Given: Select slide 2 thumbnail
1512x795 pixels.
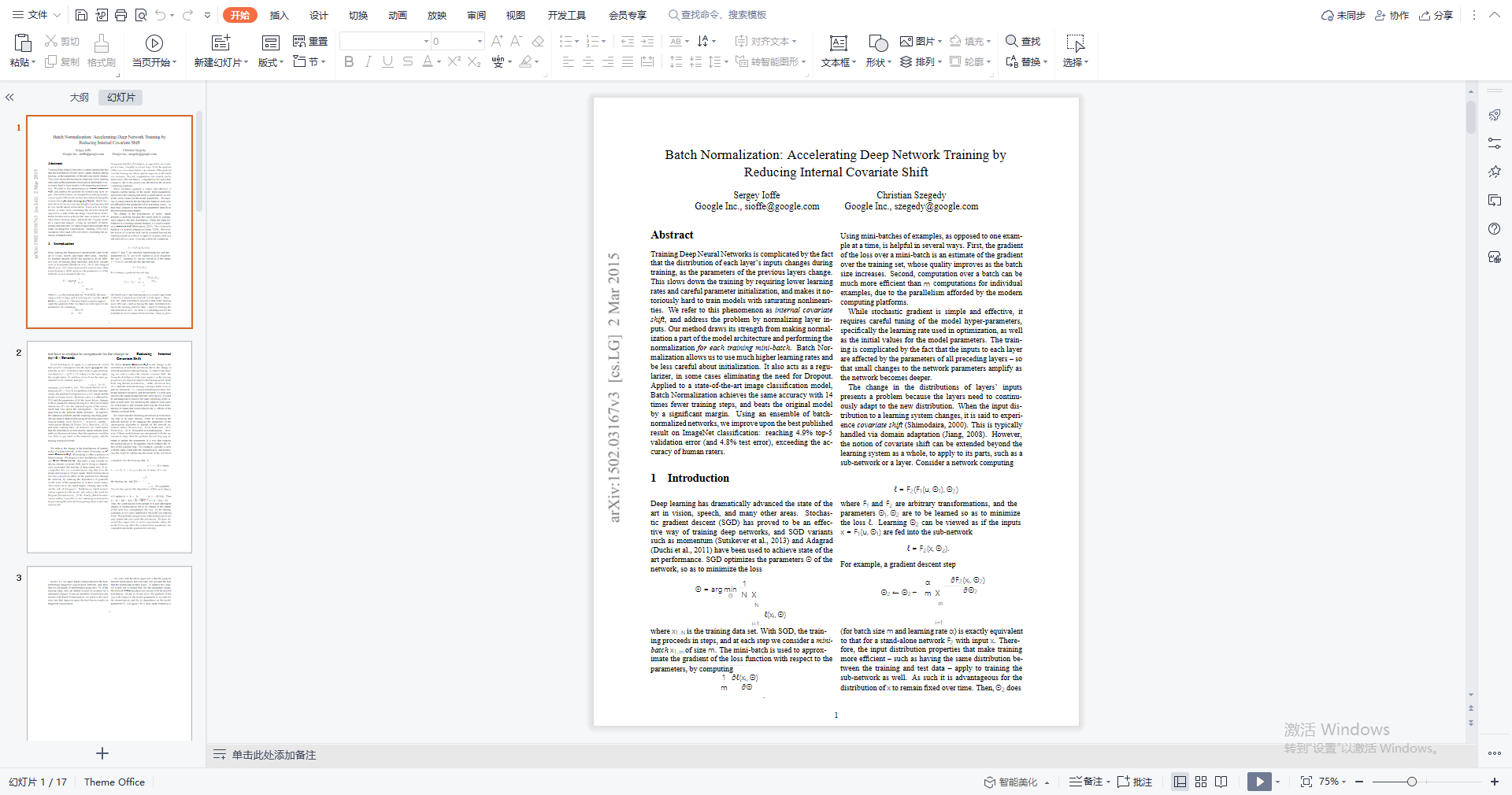Looking at the screenshot, I should pyautogui.click(x=109, y=446).
